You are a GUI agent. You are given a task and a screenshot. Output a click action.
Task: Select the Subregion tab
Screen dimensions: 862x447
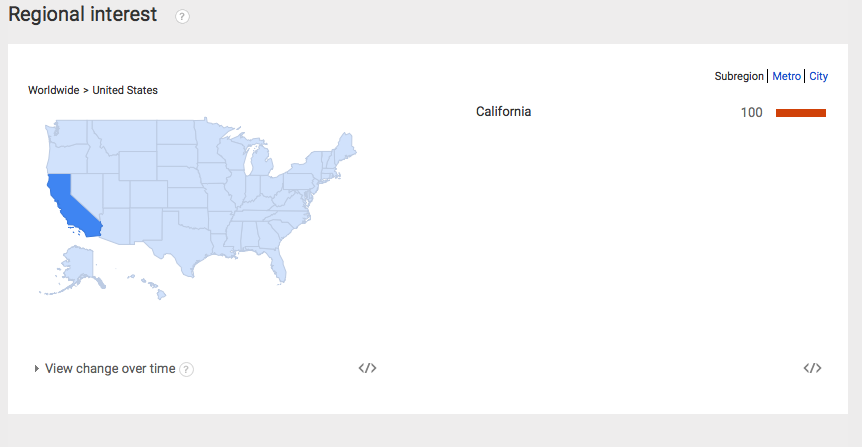click(739, 76)
